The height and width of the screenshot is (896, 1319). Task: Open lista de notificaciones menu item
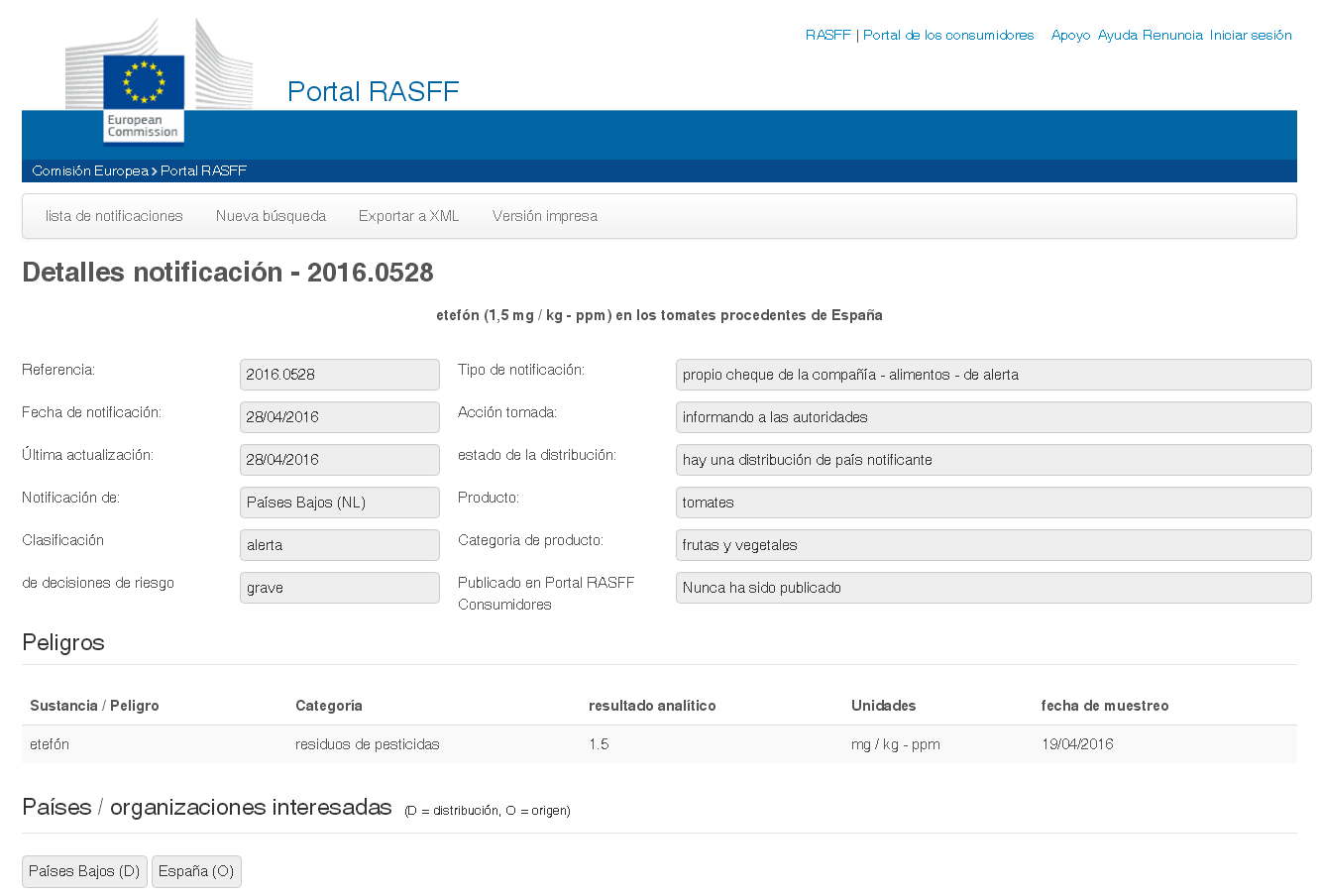pyautogui.click(x=114, y=216)
